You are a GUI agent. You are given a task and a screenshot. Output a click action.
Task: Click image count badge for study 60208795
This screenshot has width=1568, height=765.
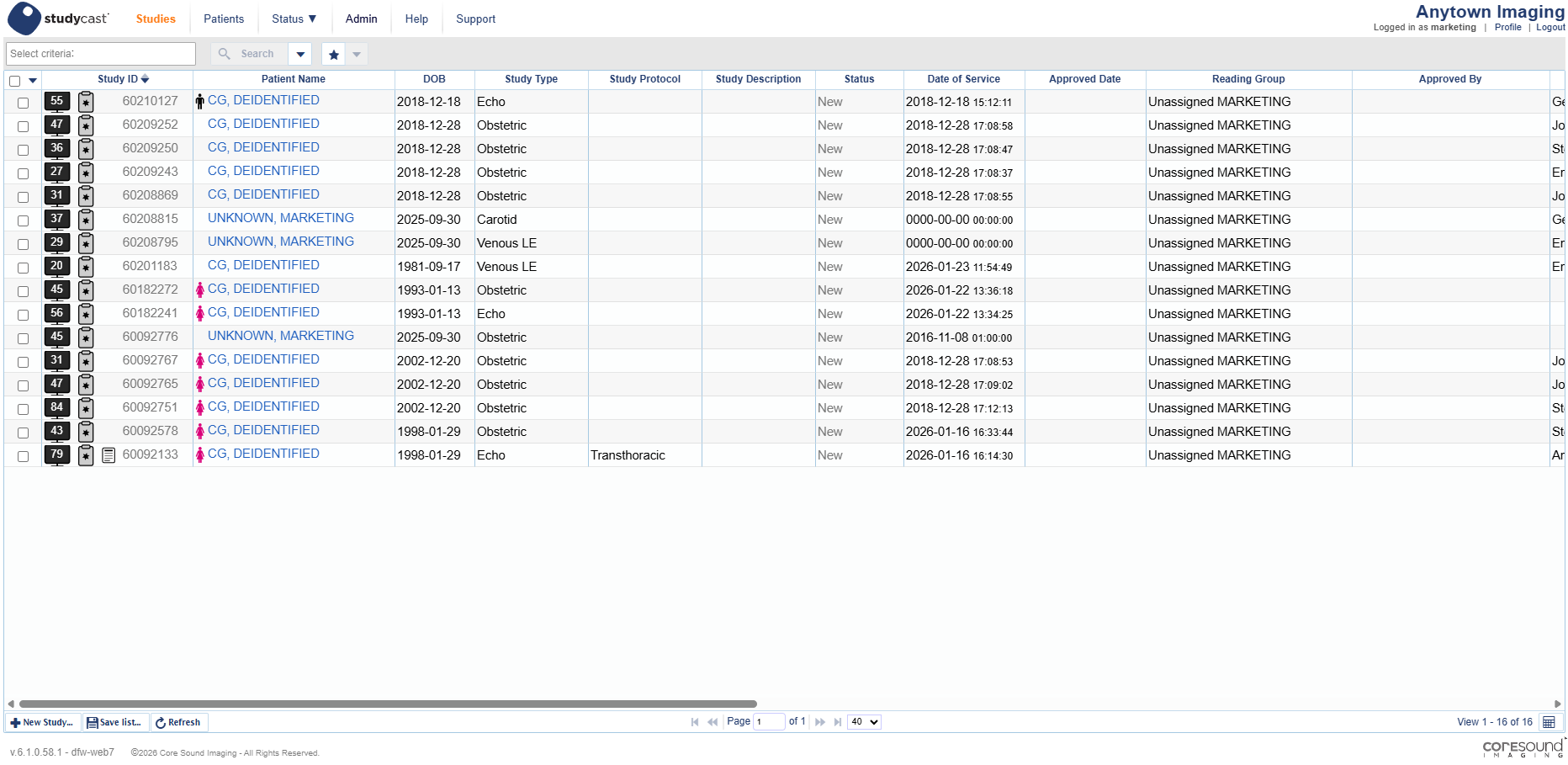(x=57, y=242)
